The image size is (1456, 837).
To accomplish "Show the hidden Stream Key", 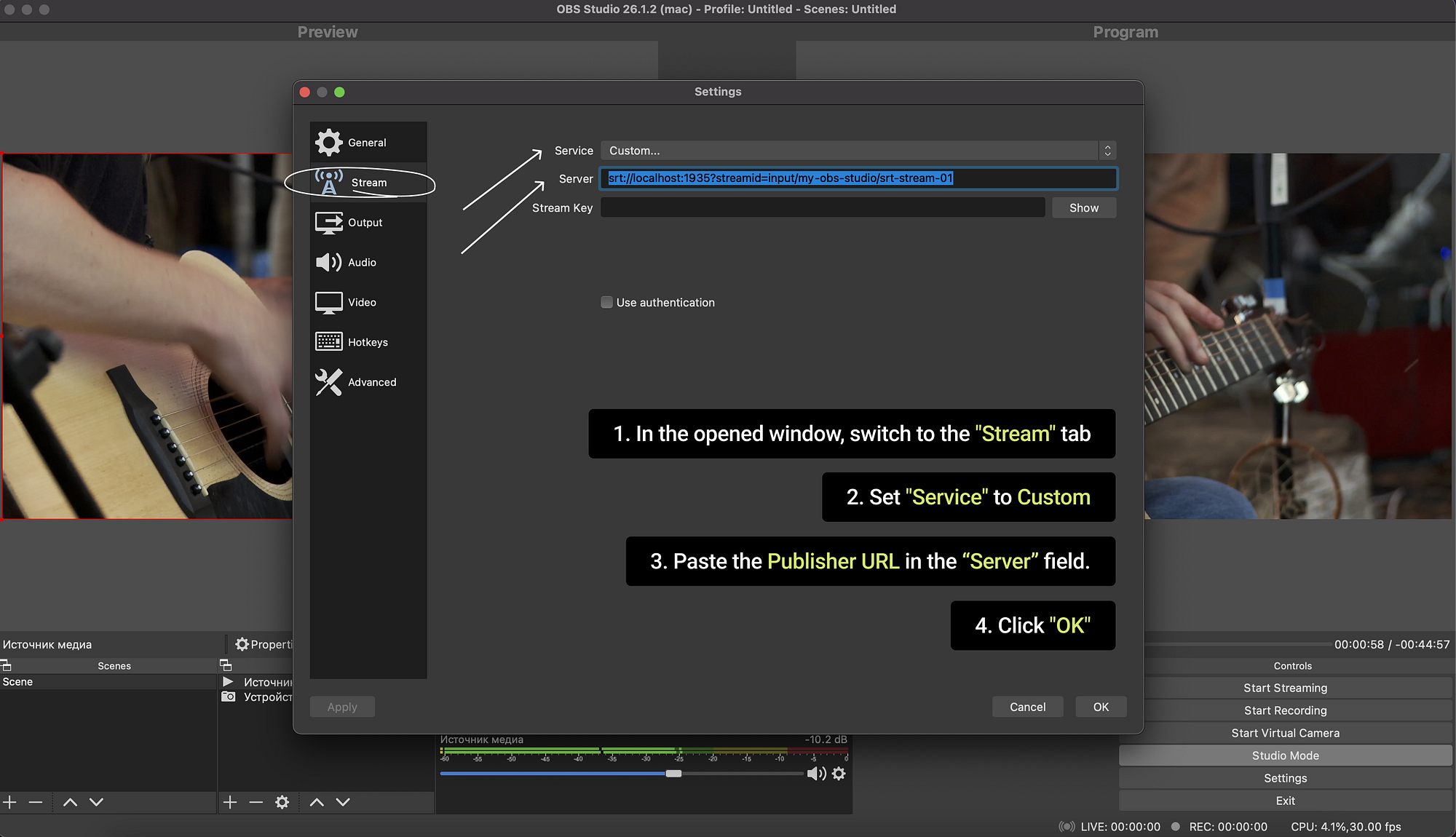I will [1084, 208].
